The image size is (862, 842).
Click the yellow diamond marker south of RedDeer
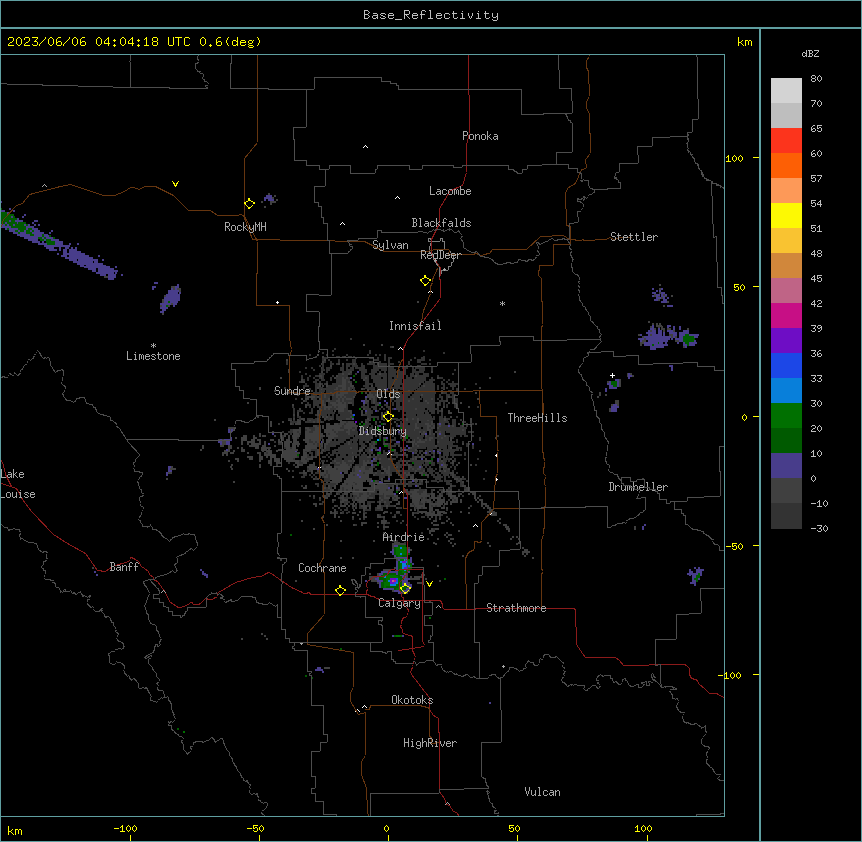(x=425, y=281)
